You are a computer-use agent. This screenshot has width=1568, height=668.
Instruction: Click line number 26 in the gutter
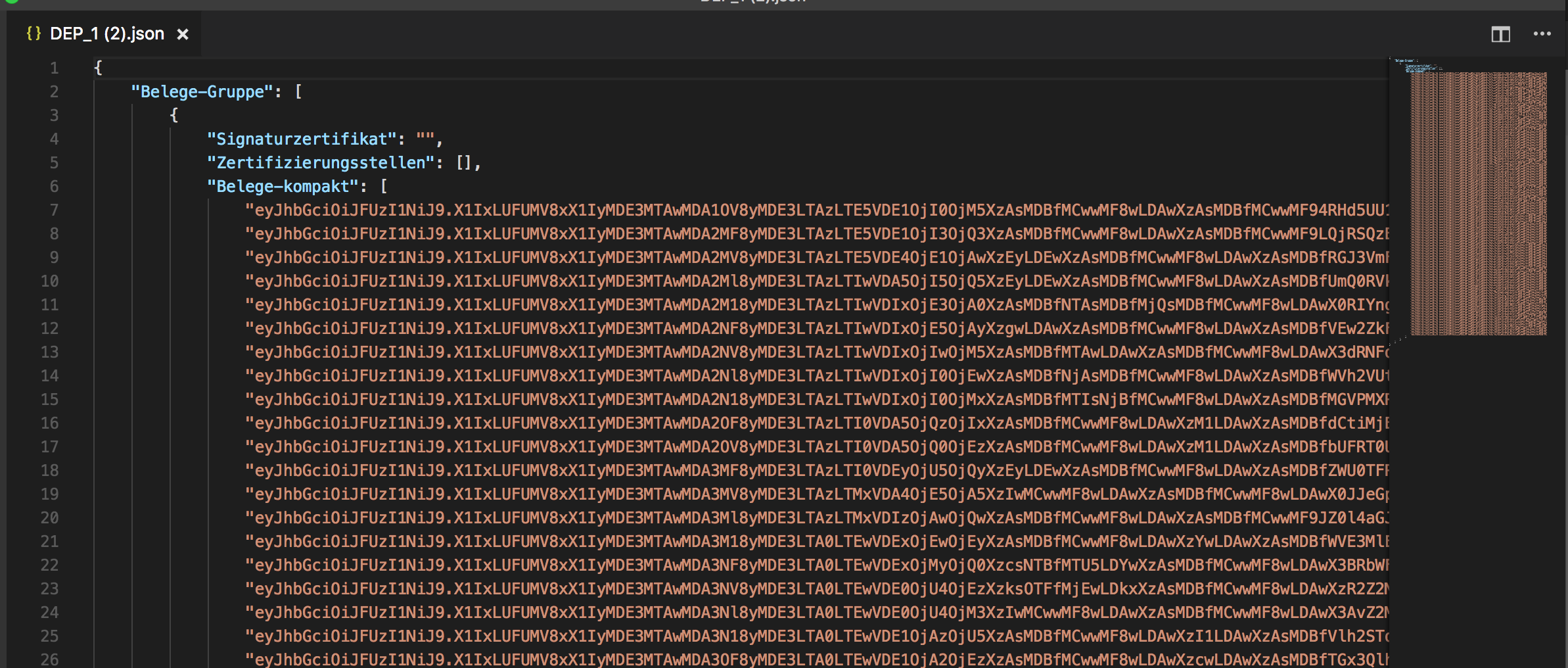point(50,659)
